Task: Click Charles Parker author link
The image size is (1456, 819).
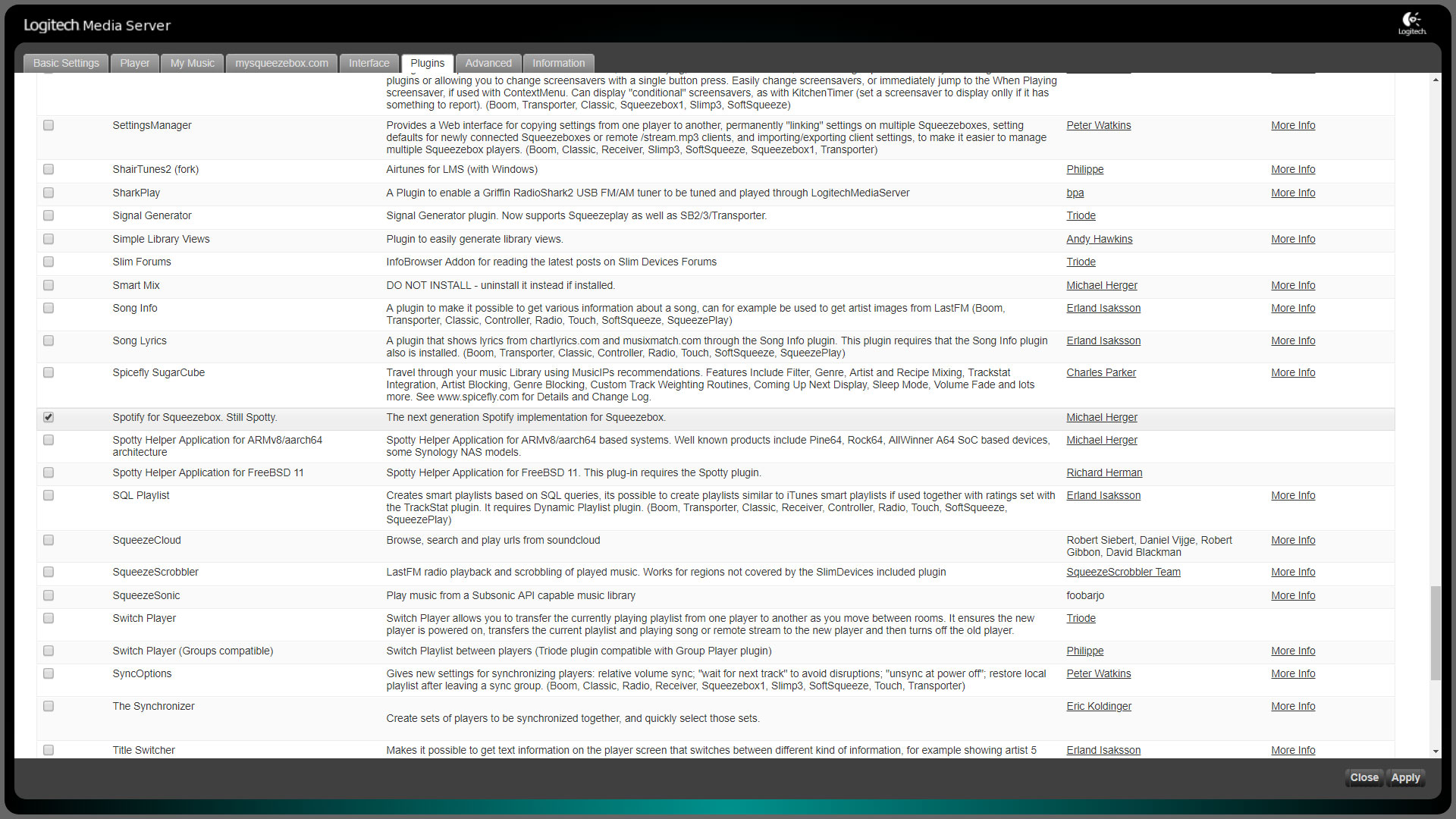Action: point(1101,372)
